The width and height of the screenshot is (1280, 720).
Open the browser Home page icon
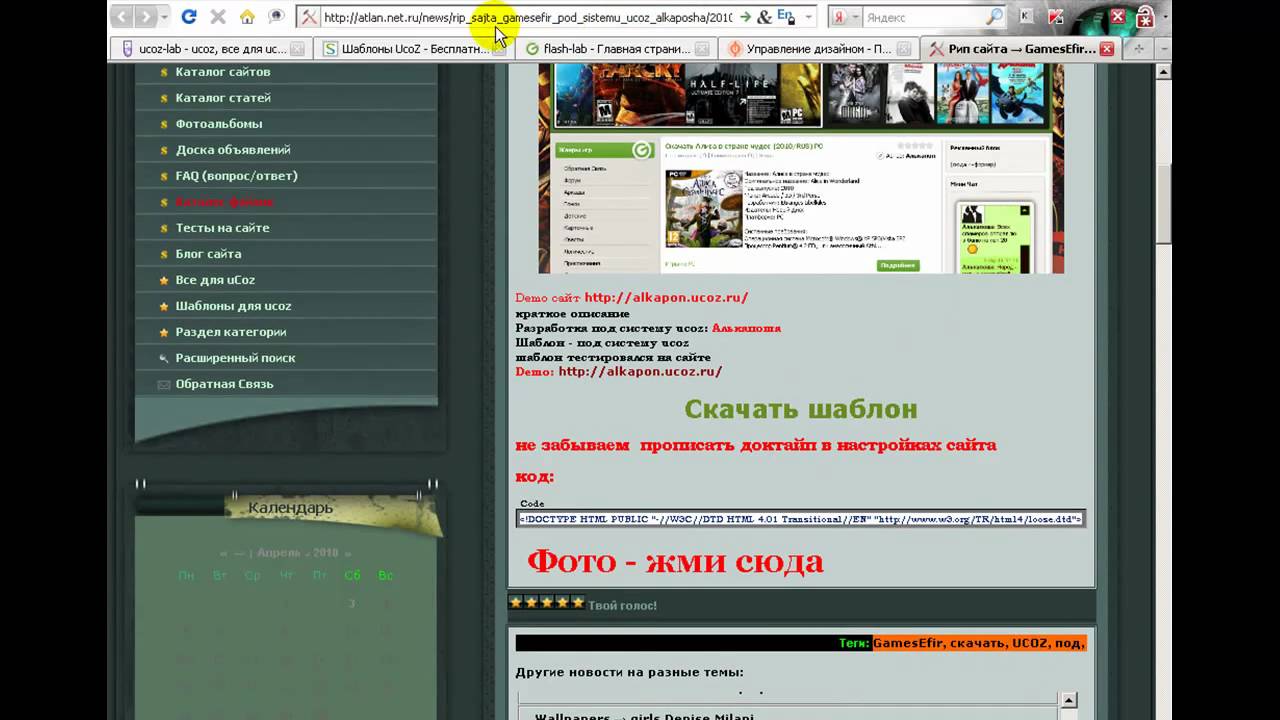click(247, 17)
